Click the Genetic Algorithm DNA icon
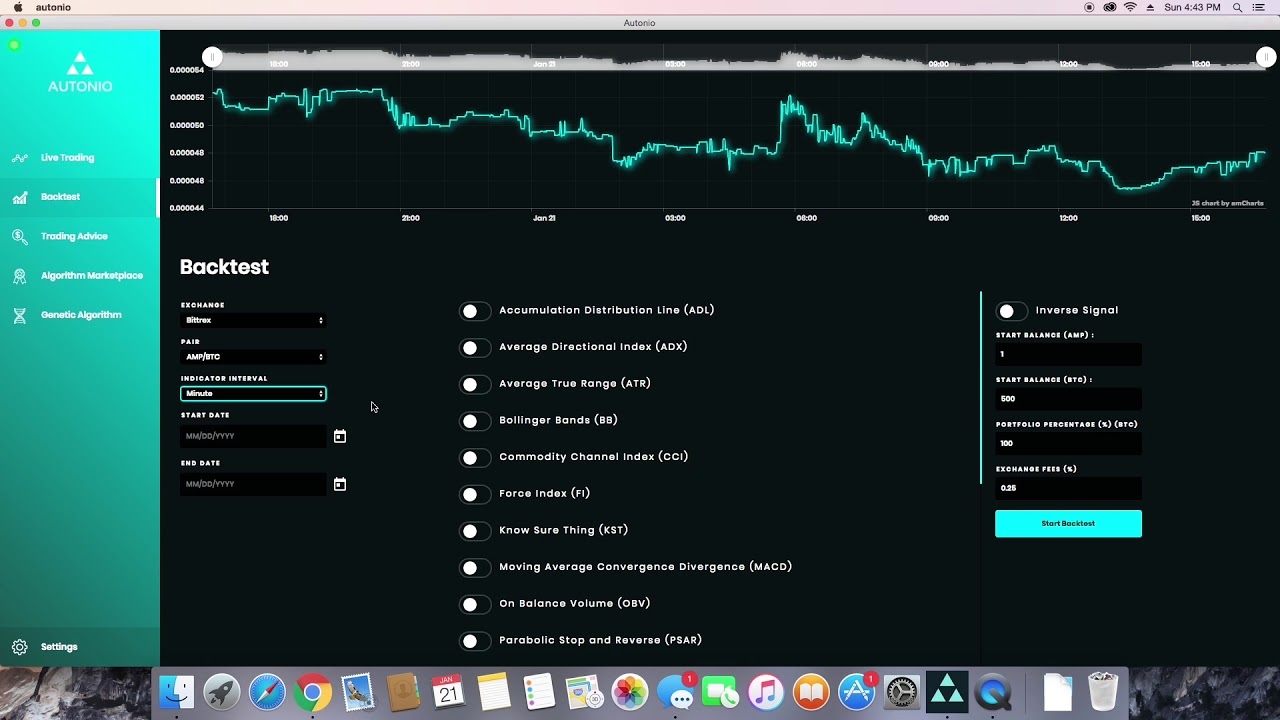Screen dimensions: 1280x720 (x=20, y=315)
